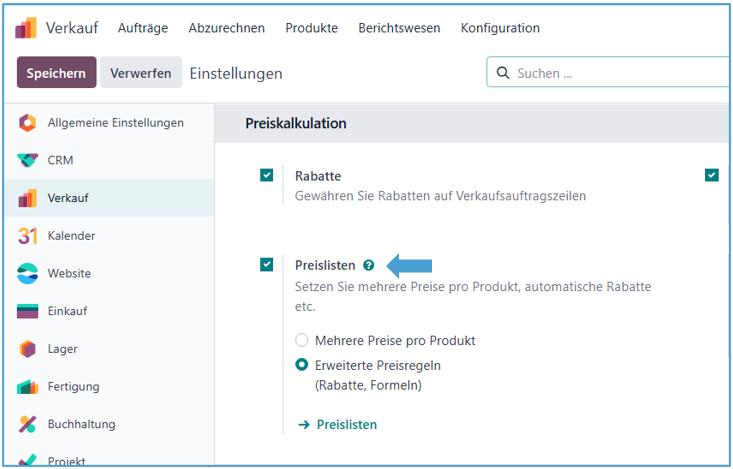Select the CRM settings icon
Image resolution: width=733 pixels, height=469 pixels.
(x=28, y=160)
